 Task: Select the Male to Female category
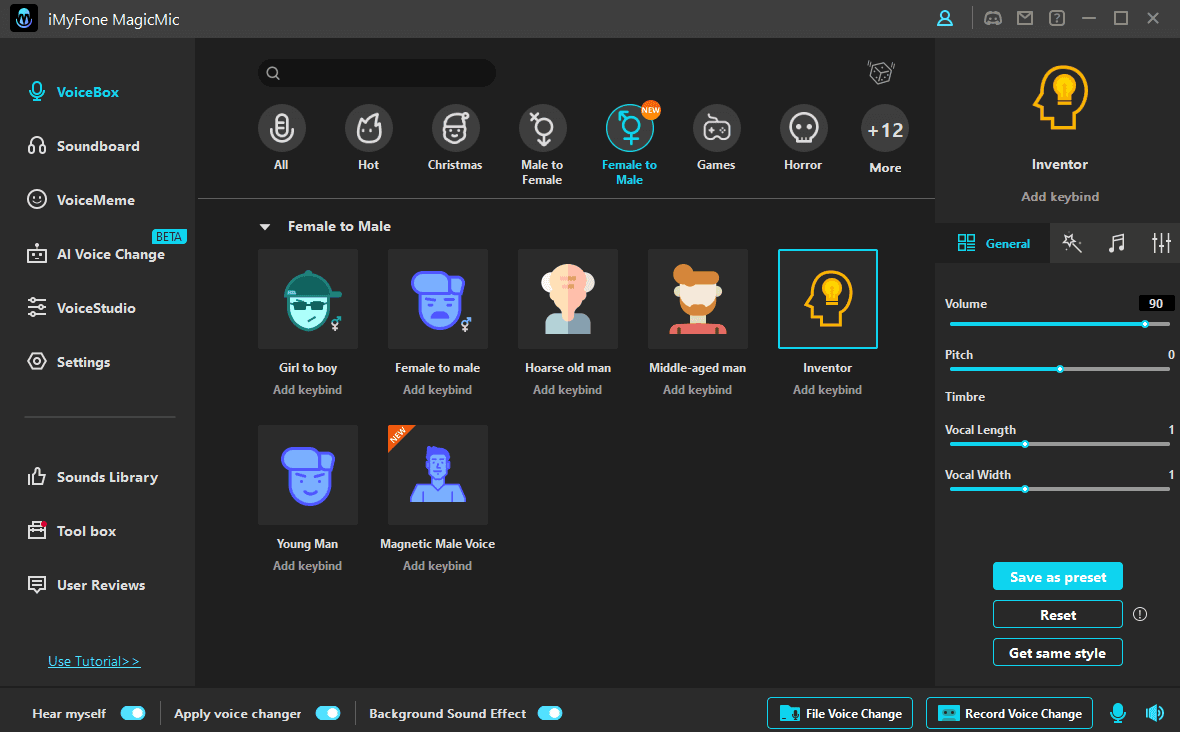543,145
